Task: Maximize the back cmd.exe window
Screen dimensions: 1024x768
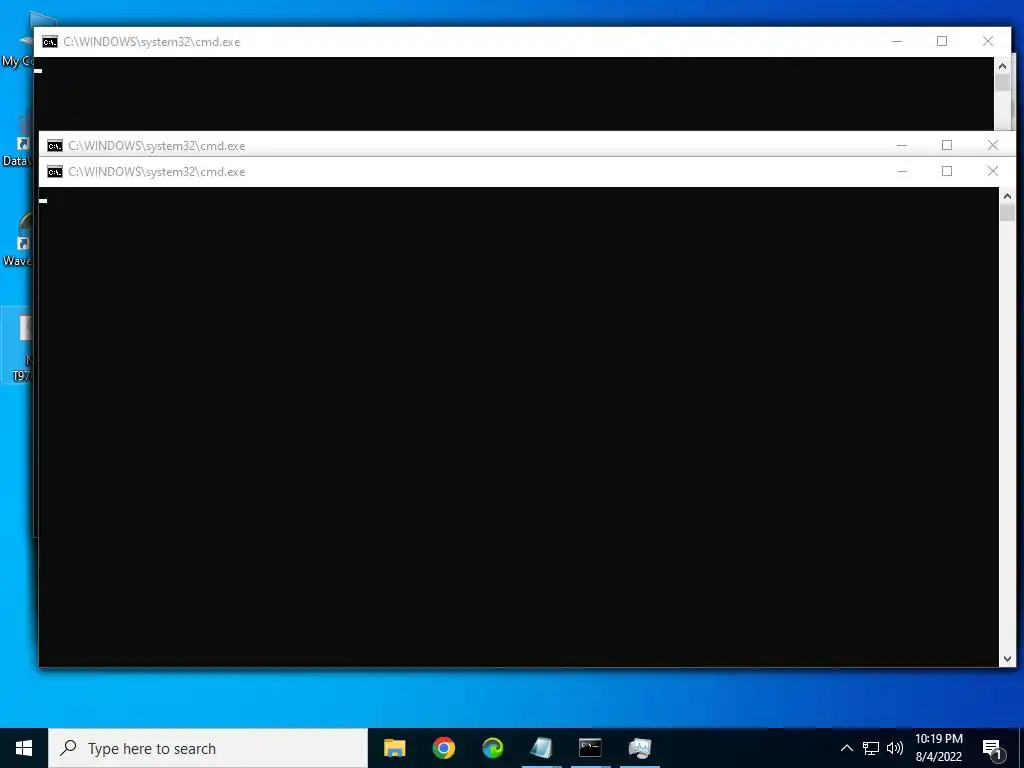Action: point(942,41)
